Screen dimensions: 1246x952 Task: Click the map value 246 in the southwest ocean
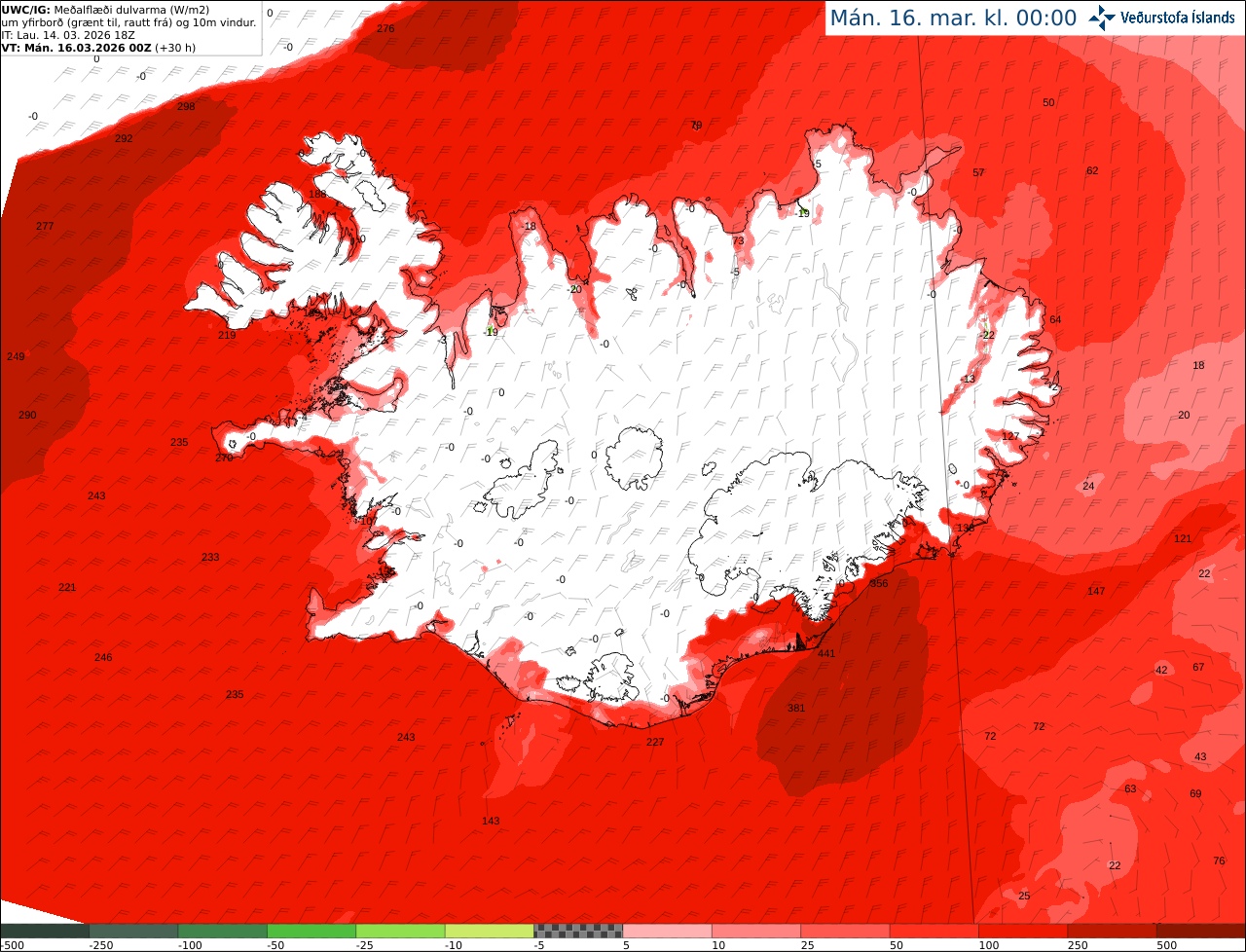[103, 657]
